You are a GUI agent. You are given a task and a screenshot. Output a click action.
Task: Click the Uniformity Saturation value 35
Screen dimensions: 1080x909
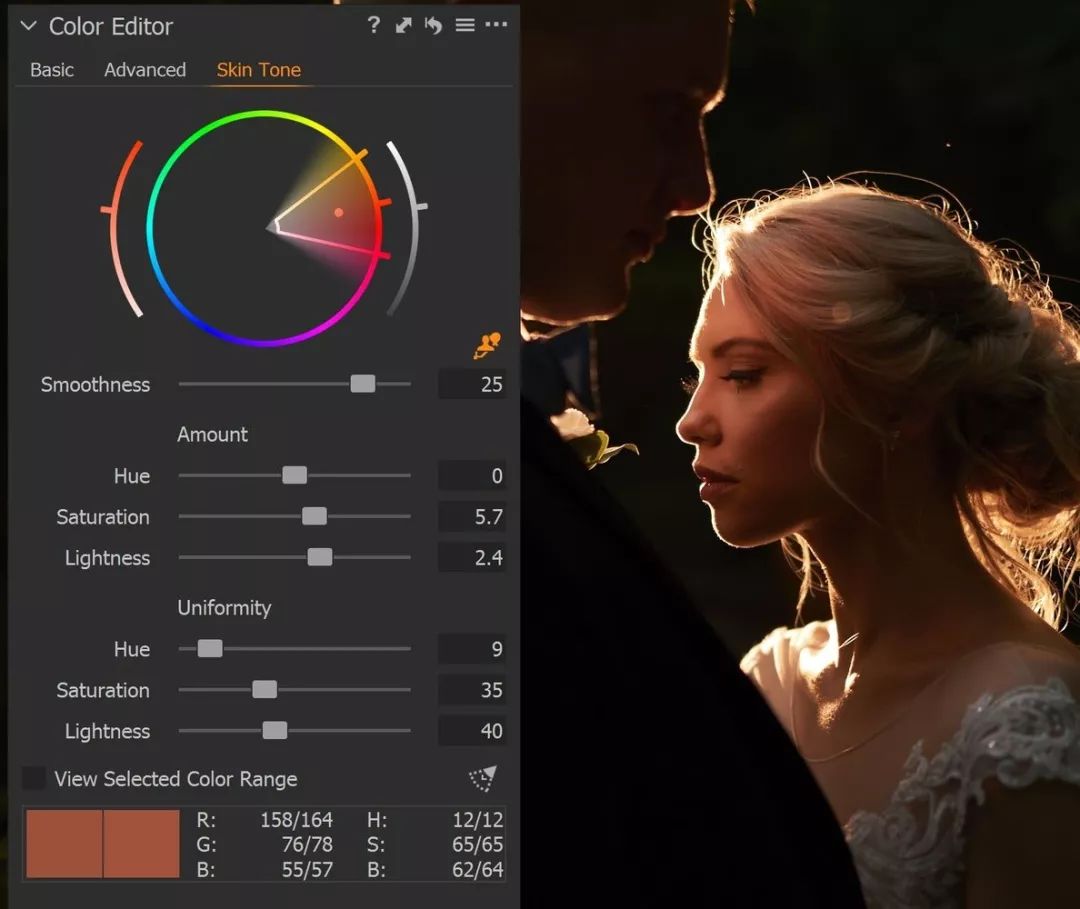(x=472, y=689)
